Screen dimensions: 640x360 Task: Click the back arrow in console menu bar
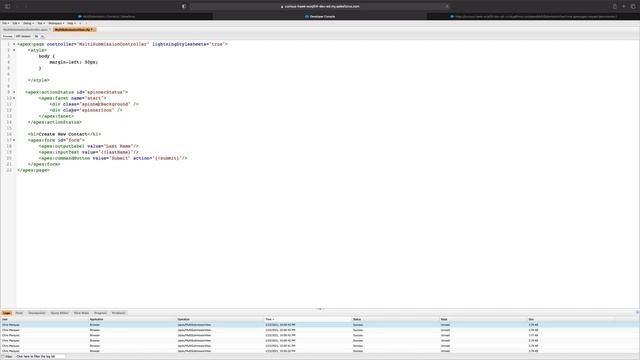tap(80, 23)
